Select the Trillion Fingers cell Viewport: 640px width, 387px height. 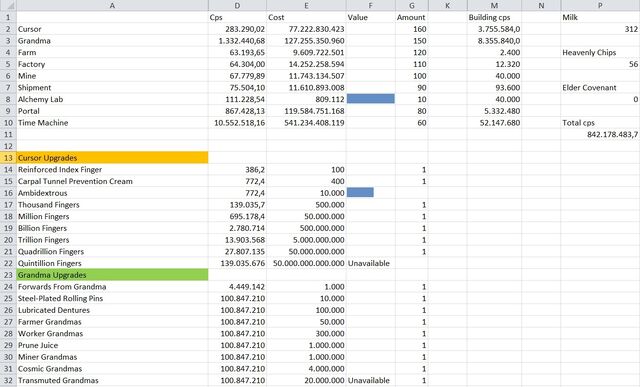[x=112, y=240]
